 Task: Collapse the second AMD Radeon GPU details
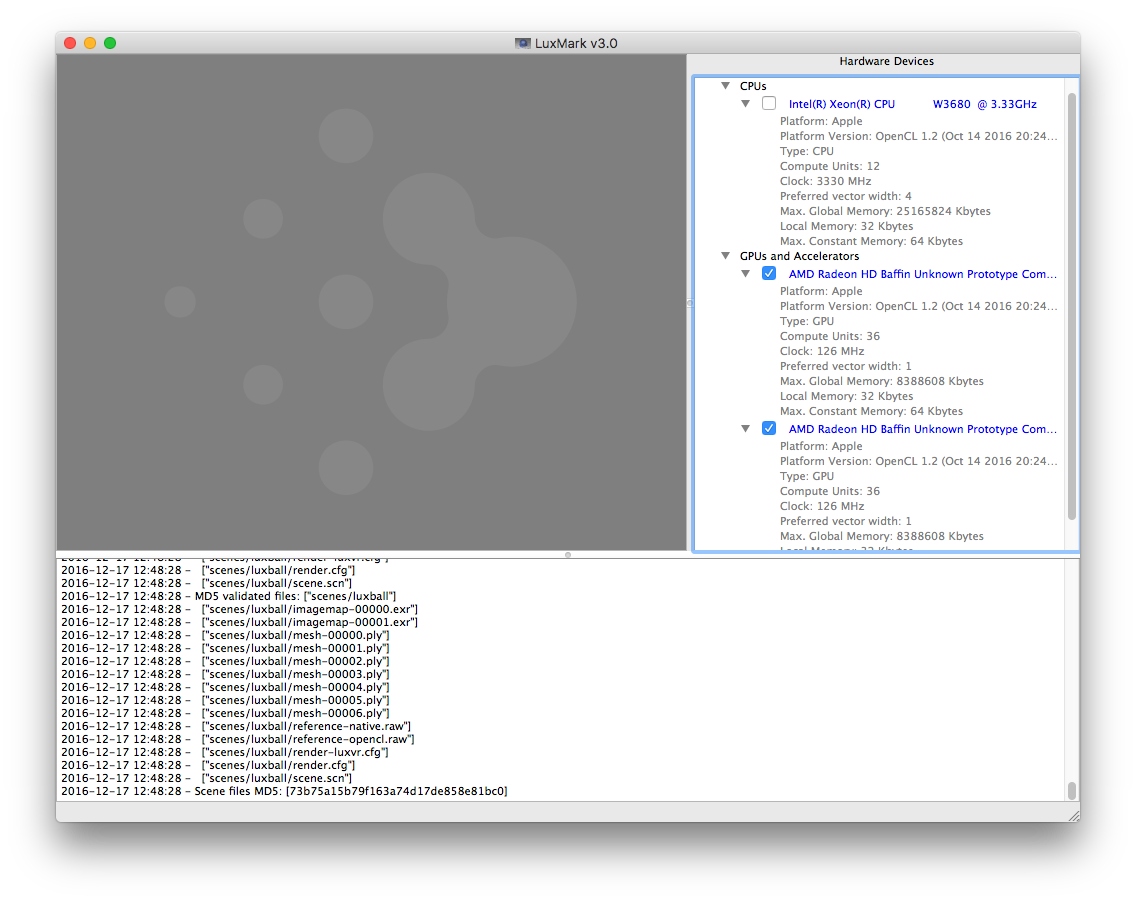pos(746,429)
